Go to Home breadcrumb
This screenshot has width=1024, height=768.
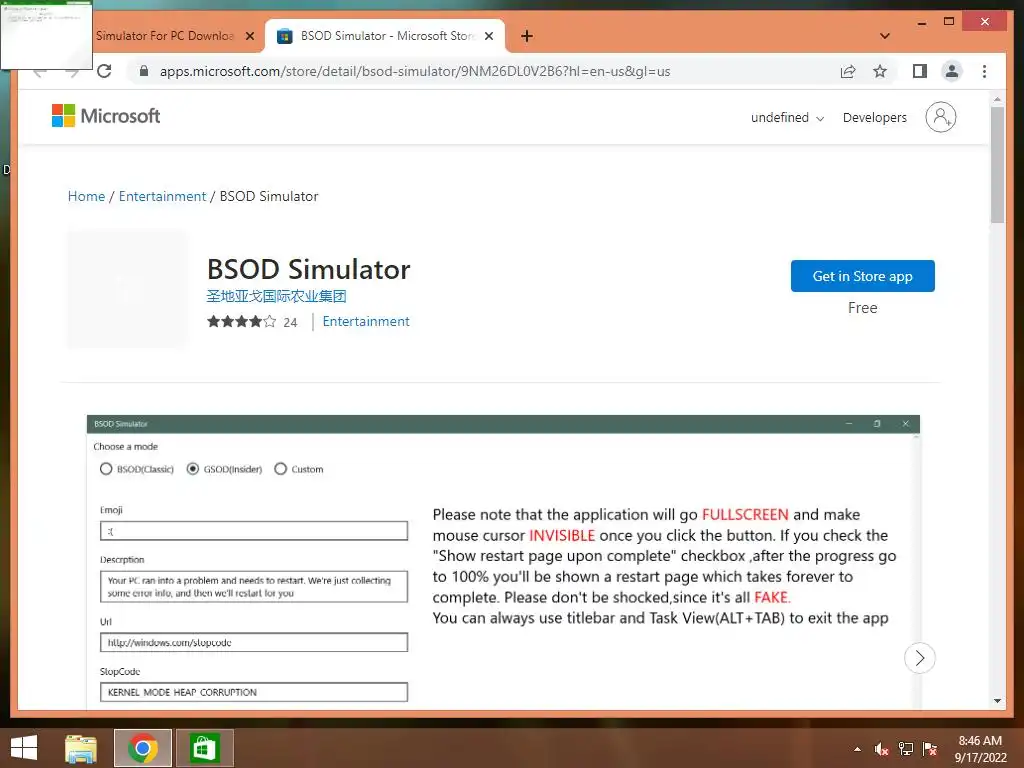click(86, 196)
